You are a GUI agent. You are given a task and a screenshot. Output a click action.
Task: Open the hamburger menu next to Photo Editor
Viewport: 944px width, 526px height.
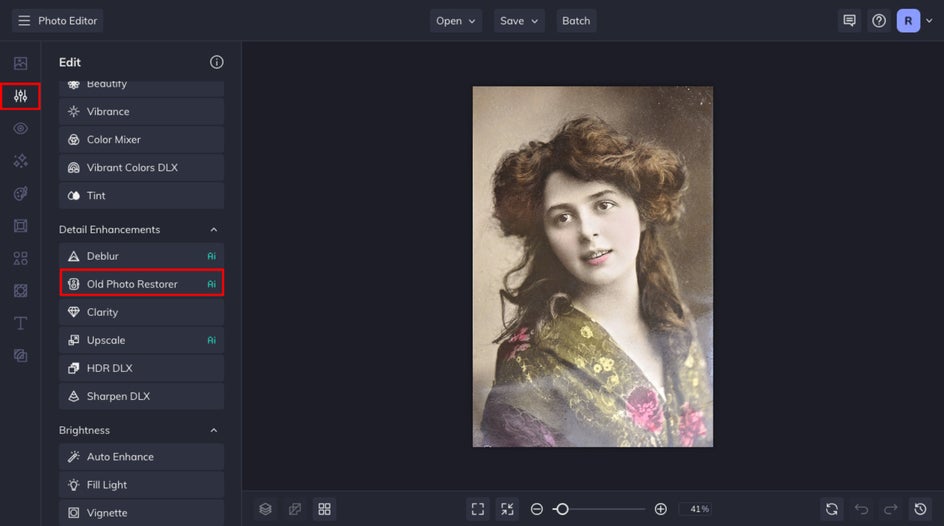pyautogui.click(x=24, y=20)
